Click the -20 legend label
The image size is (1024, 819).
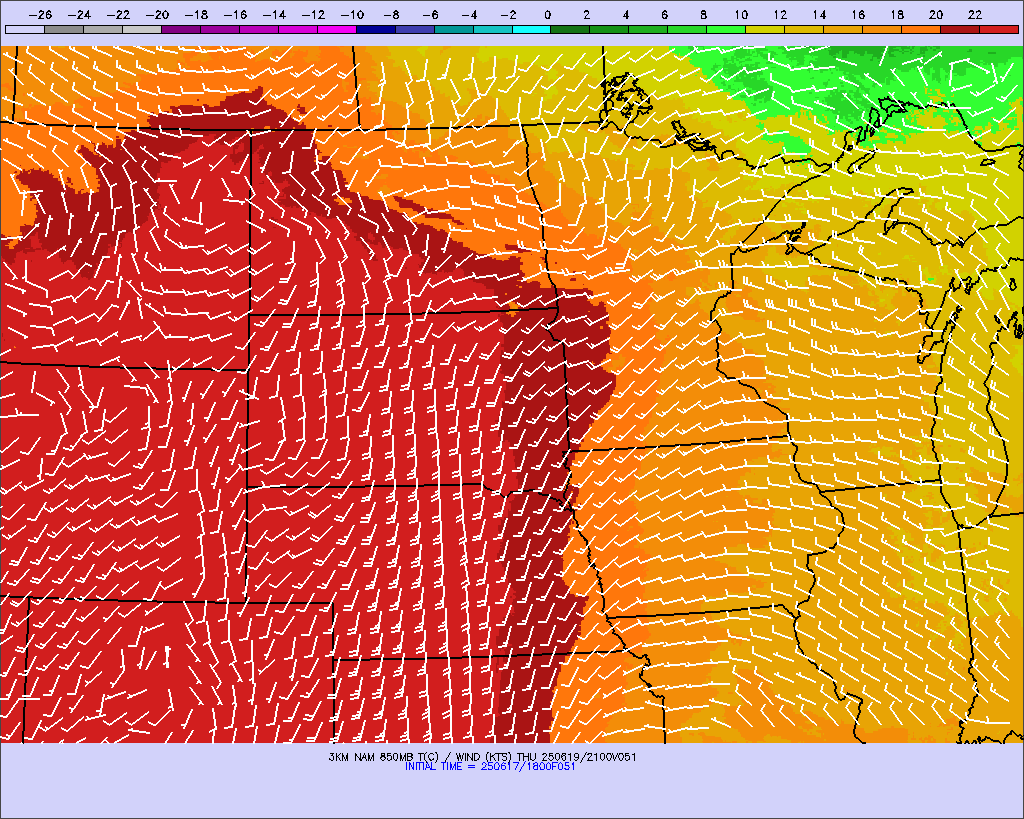click(157, 14)
